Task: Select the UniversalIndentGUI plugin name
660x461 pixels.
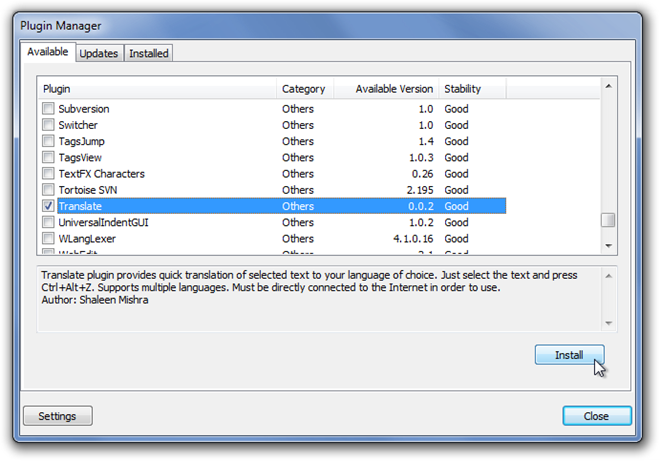Action: (x=104, y=222)
